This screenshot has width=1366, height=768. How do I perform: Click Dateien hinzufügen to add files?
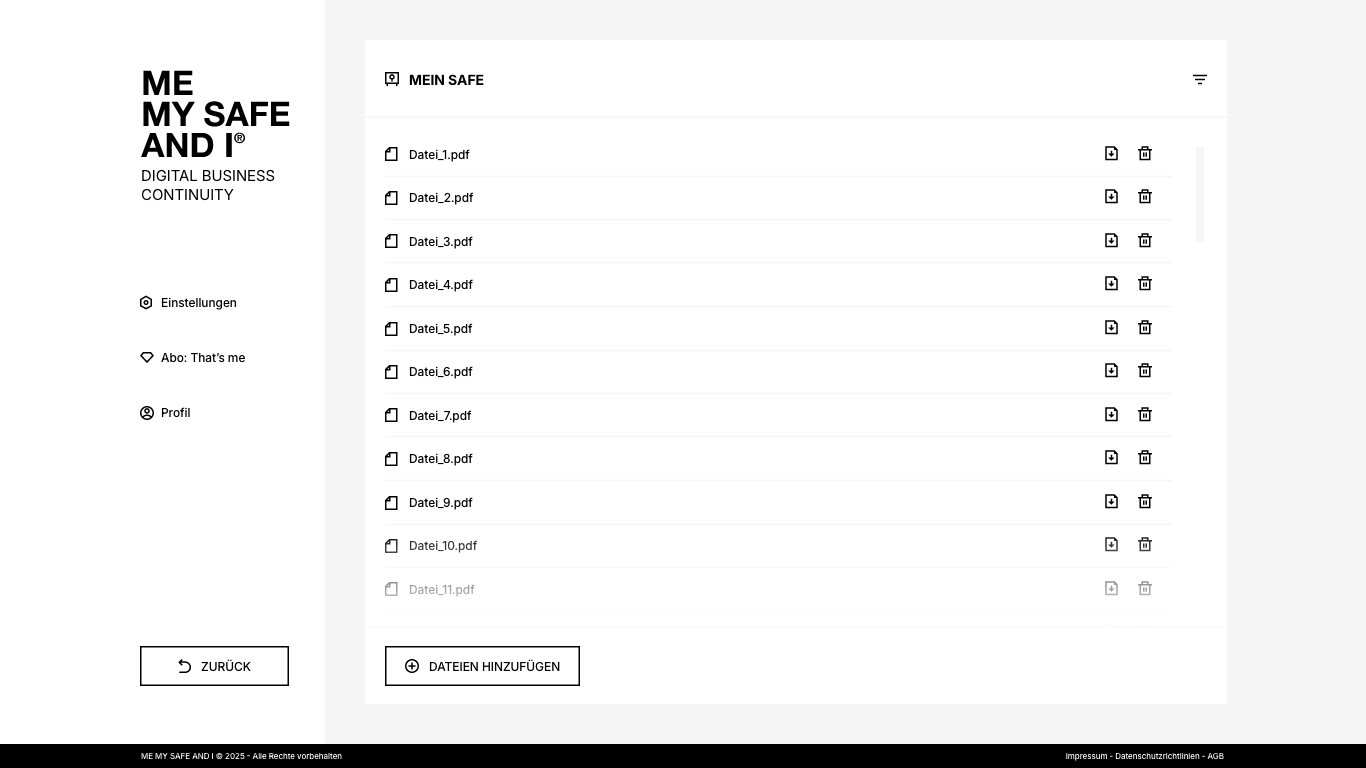482,666
